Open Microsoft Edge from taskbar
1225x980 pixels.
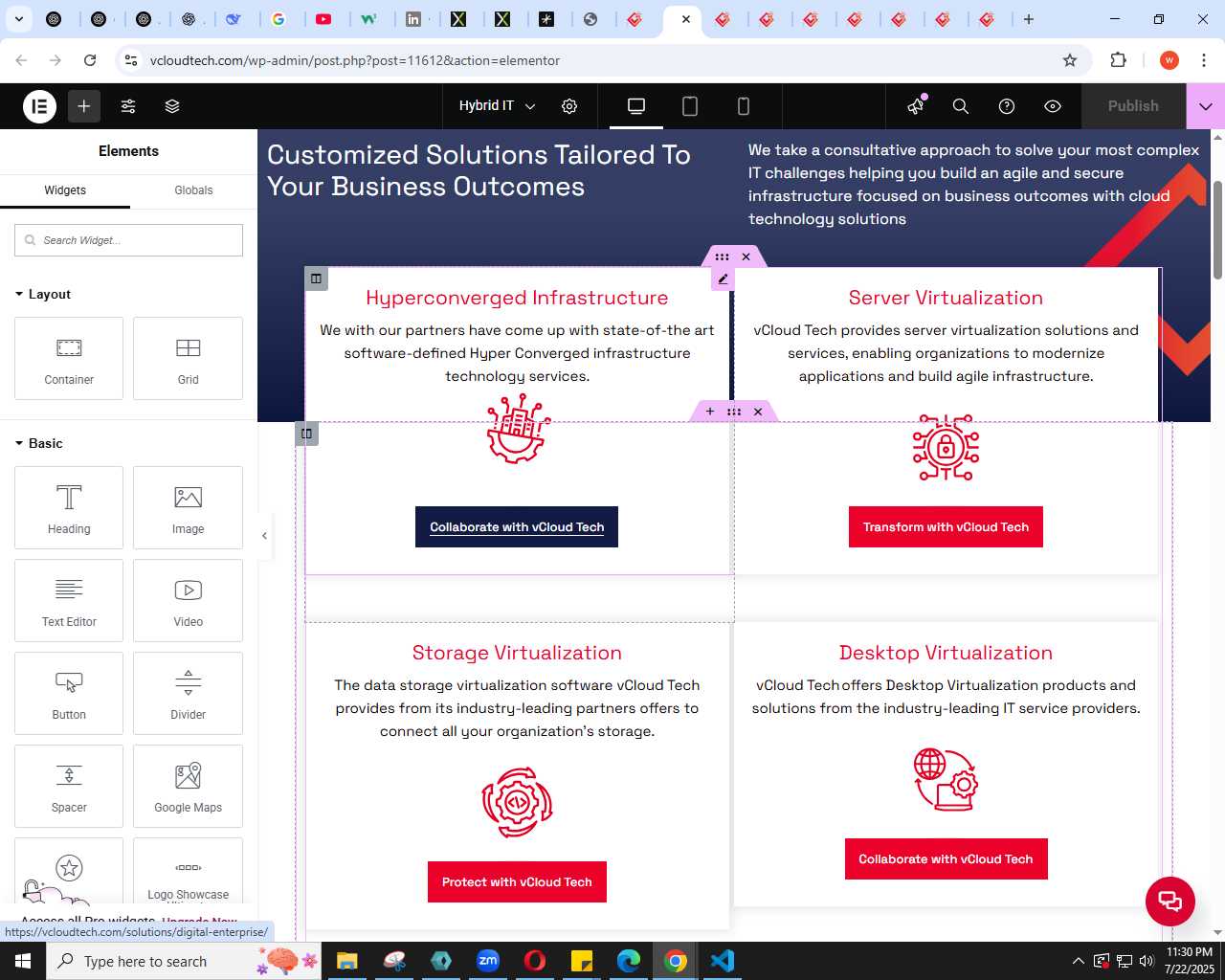(x=629, y=961)
